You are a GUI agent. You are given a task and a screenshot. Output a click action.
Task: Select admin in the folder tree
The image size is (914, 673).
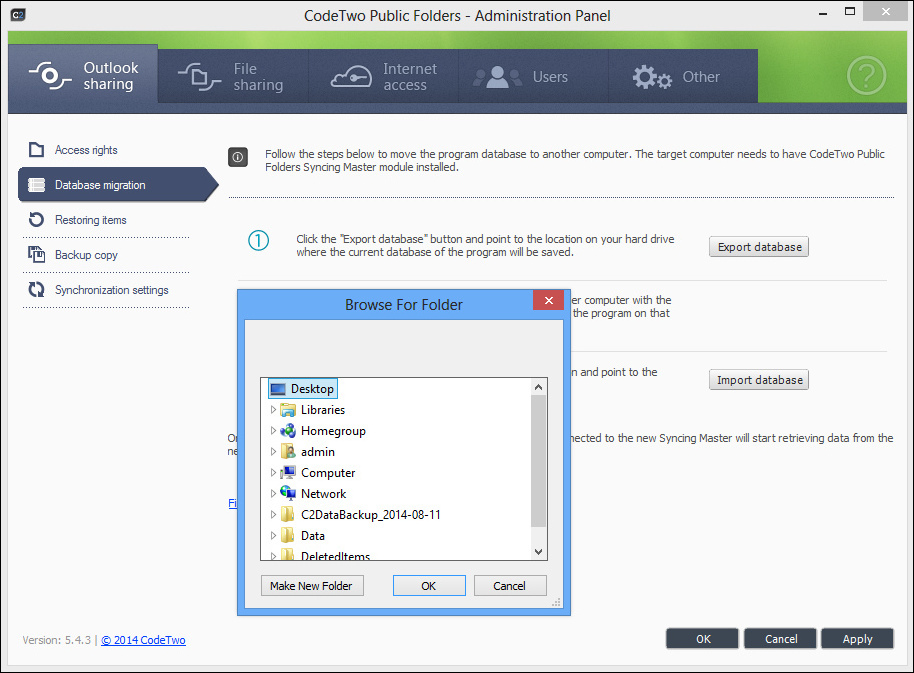click(318, 452)
